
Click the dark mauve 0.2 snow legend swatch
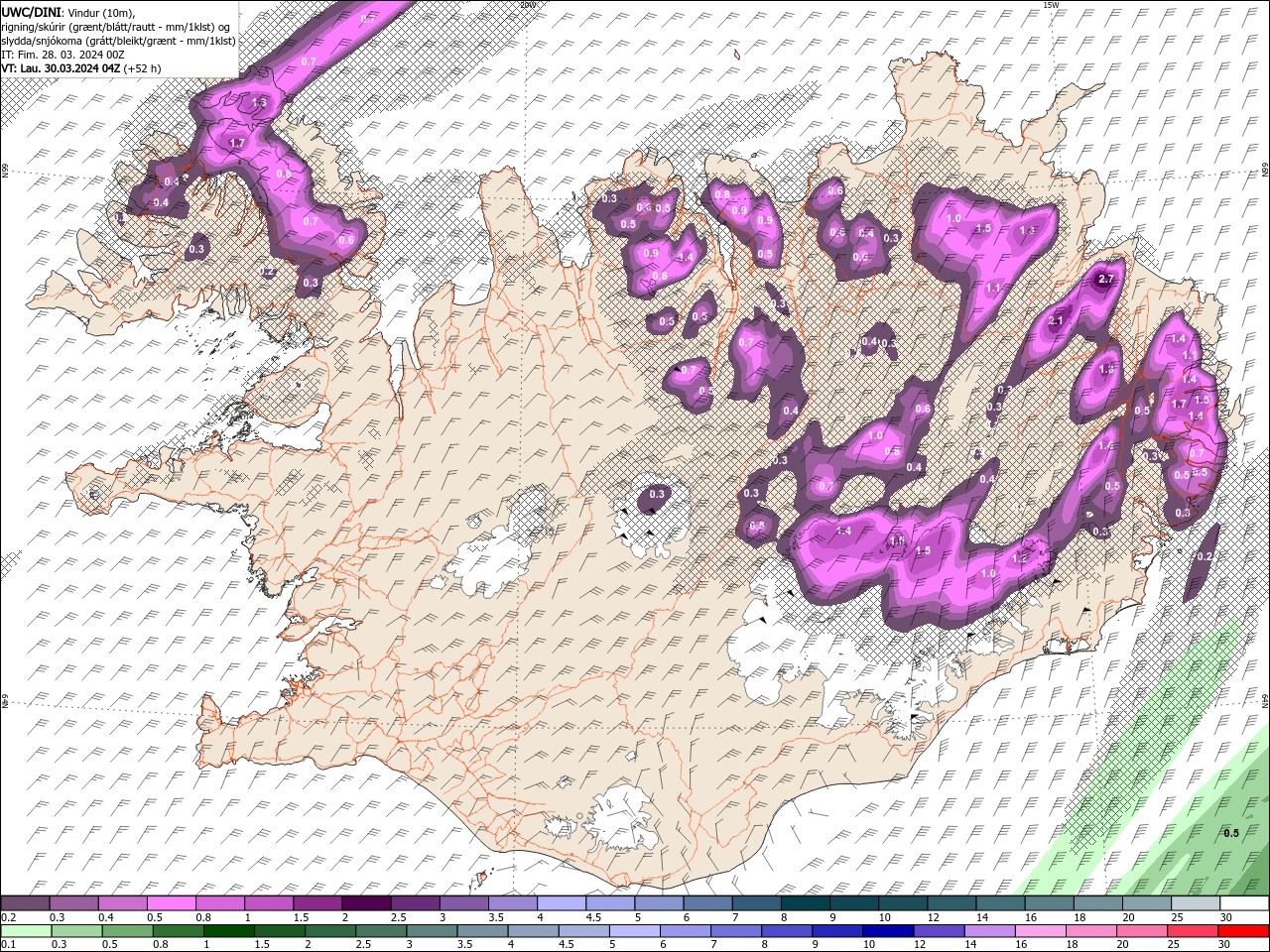click(x=25, y=903)
